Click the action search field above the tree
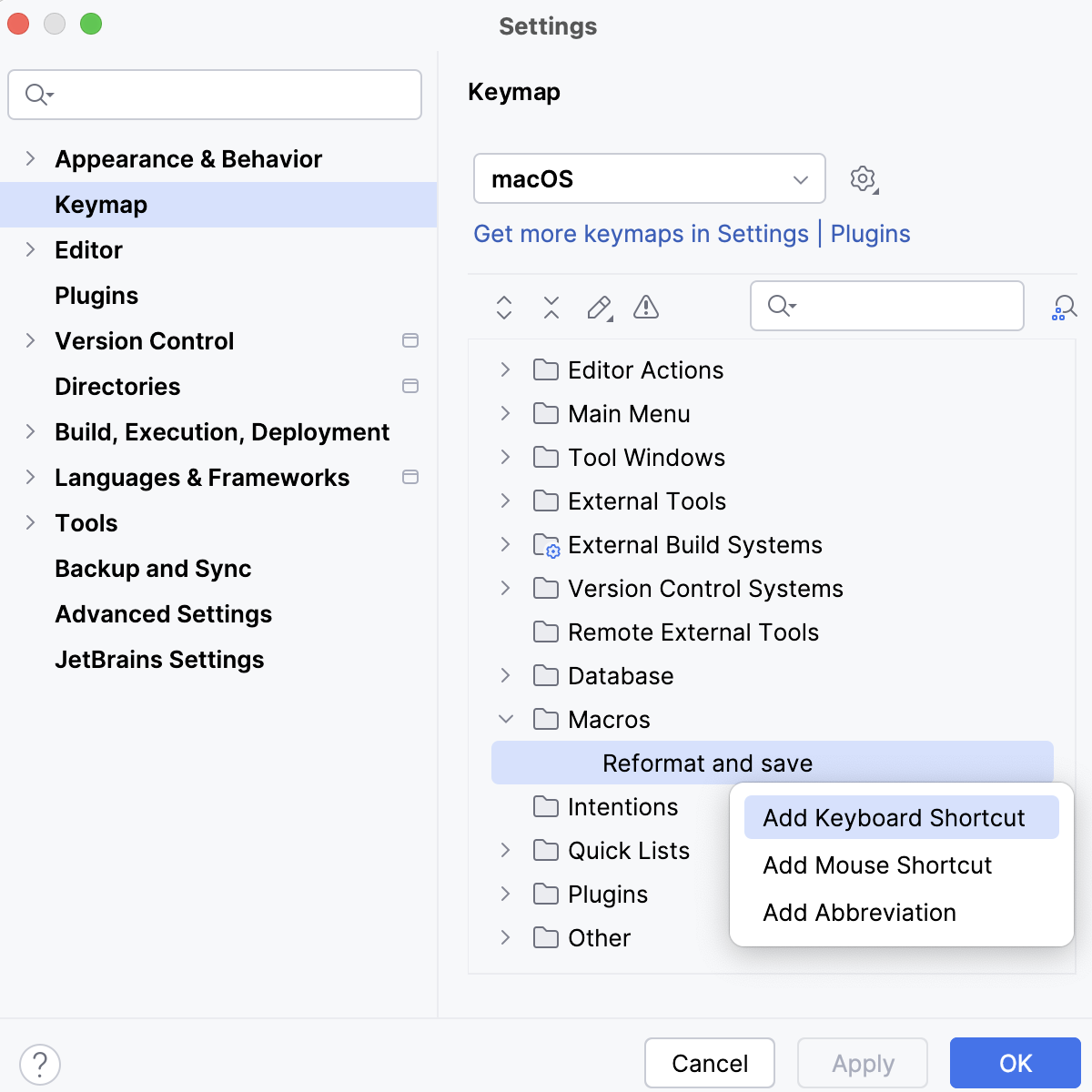This screenshot has width=1092, height=1092. pyautogui.click(x=887, y=306)
